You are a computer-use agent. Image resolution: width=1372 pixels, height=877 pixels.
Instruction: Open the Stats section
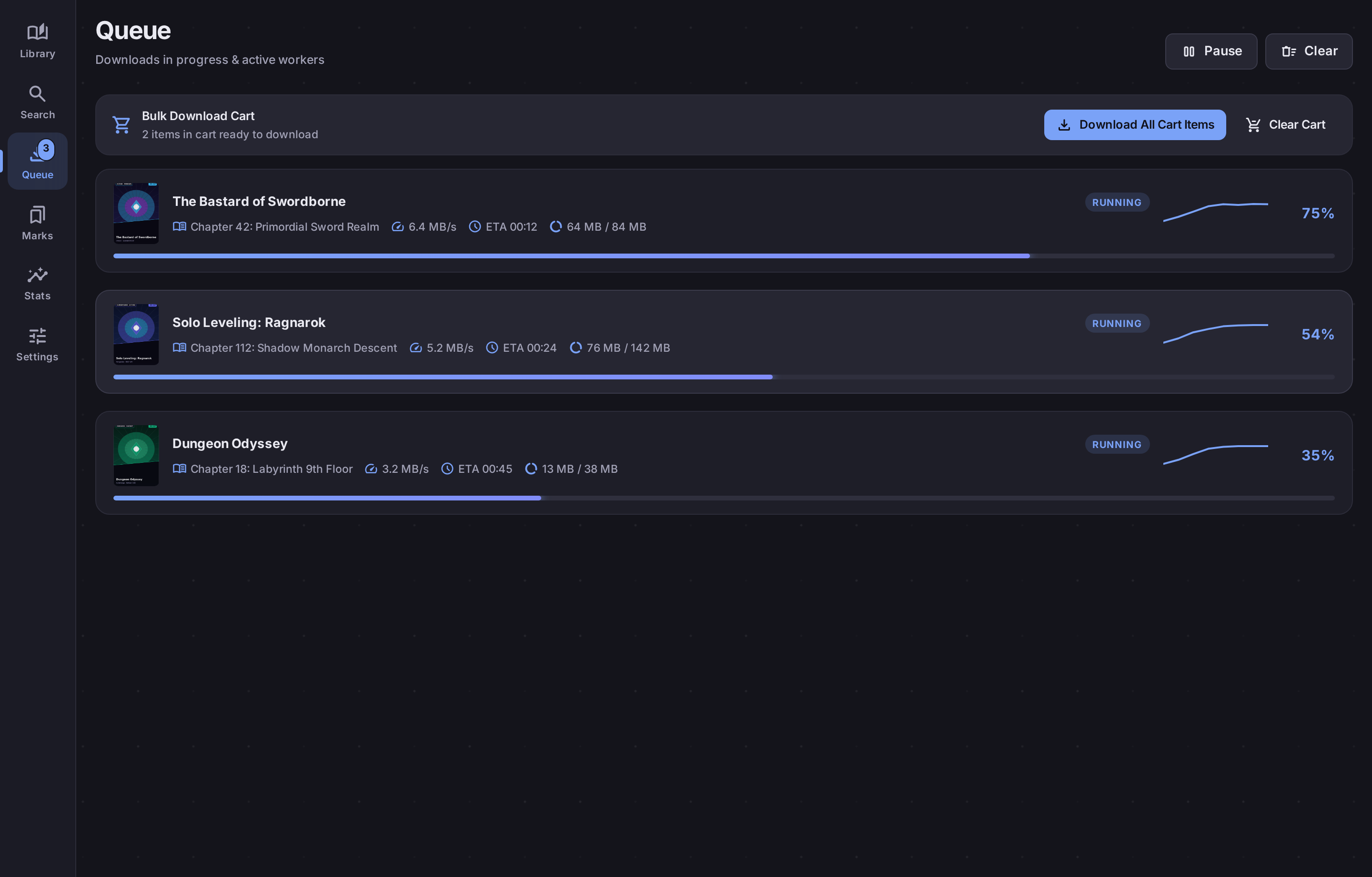tap(38, 284)
